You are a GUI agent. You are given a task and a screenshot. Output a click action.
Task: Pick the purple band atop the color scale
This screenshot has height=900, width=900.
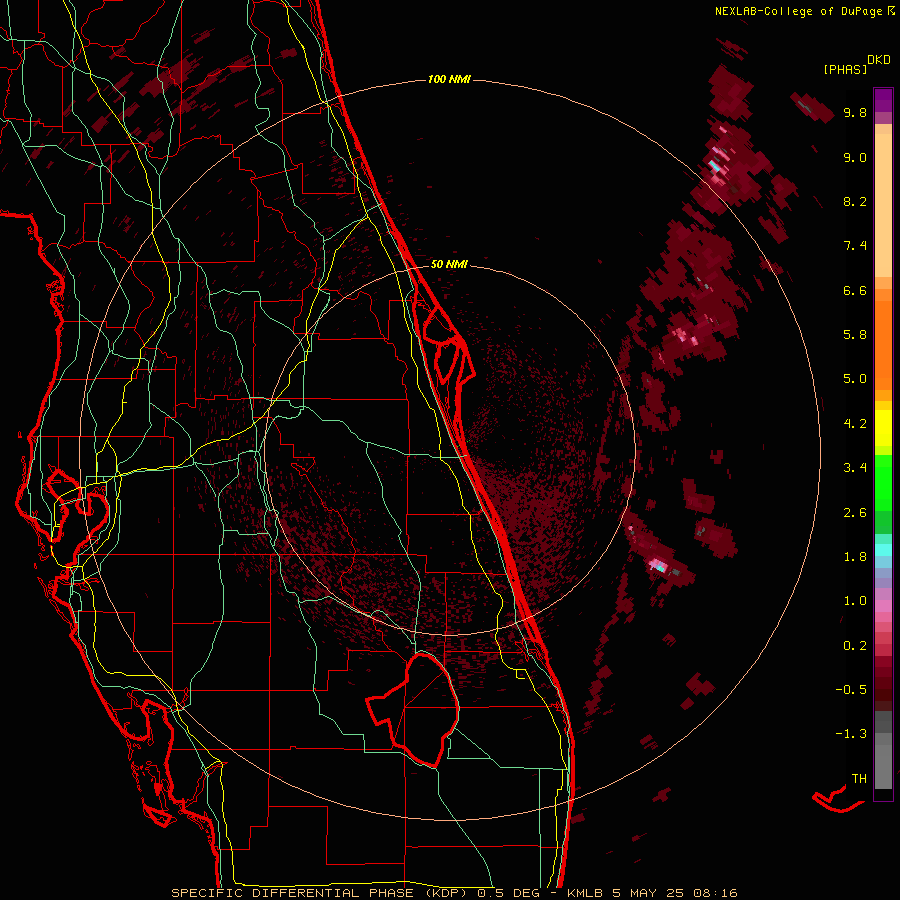883,100
